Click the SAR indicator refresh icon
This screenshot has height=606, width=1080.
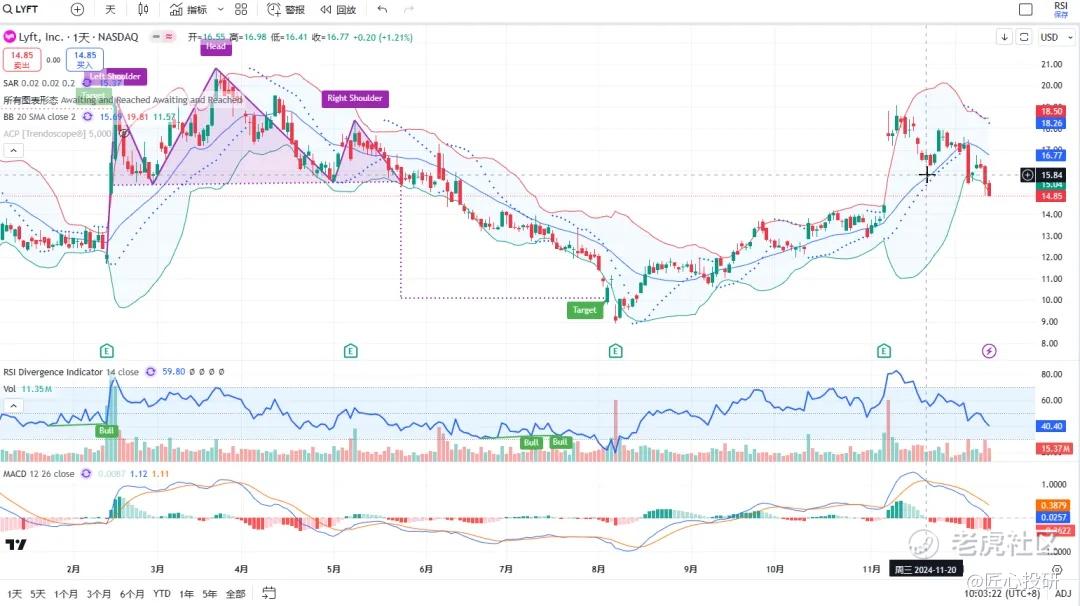pyautogui.click(x=87, y=83)
